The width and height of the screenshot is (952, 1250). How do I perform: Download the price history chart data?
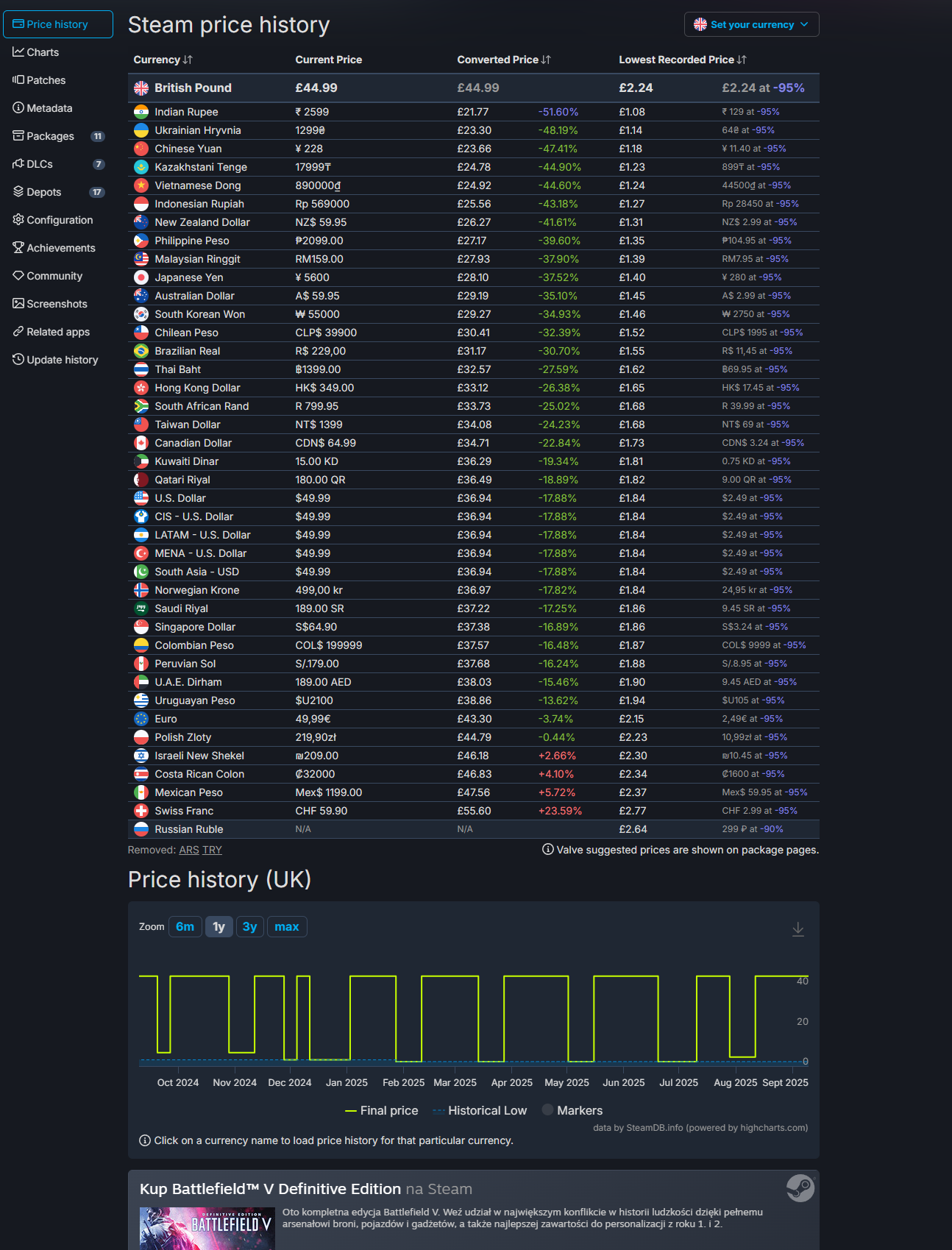click(798, 929)
